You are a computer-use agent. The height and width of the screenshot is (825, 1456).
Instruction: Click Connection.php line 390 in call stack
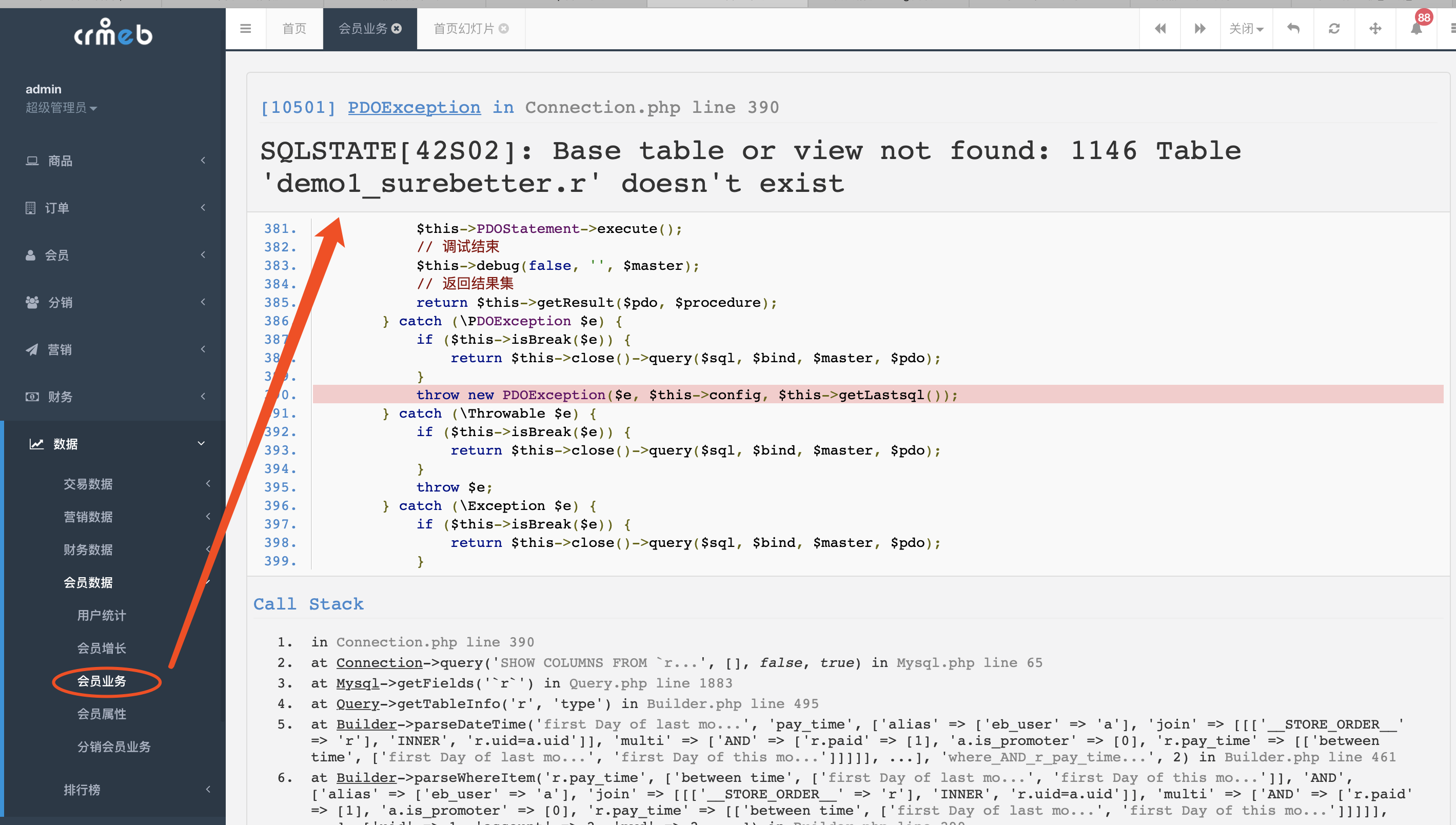435,642
